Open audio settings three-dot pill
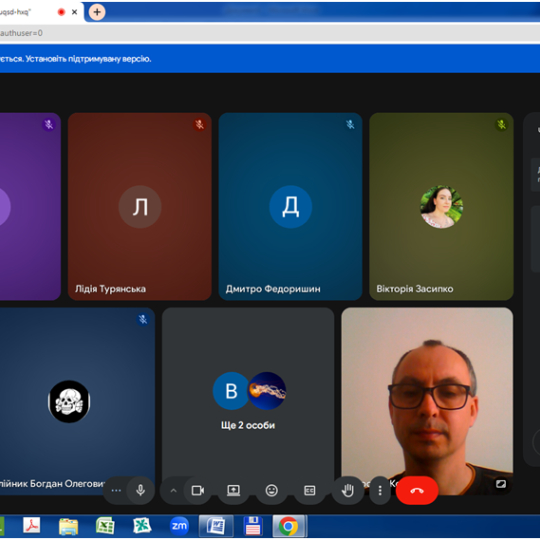 [x=116, y=490]
